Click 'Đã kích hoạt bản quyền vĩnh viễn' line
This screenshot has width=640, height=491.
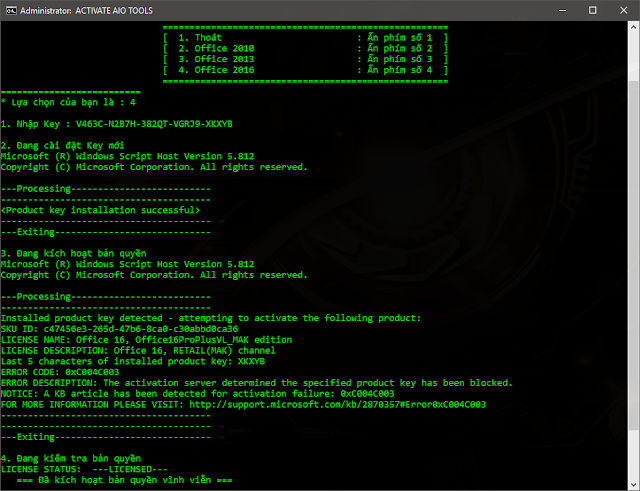point(124,480)
